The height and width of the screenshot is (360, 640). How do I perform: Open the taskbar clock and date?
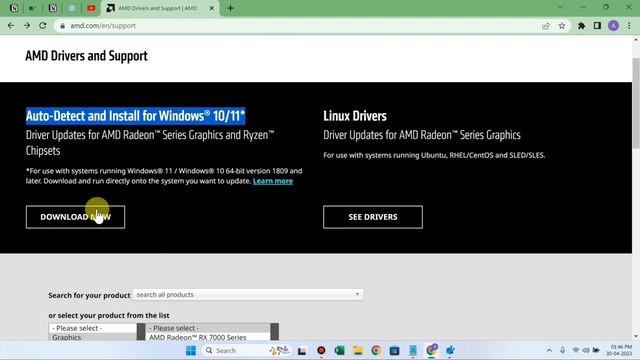(619, 350)
